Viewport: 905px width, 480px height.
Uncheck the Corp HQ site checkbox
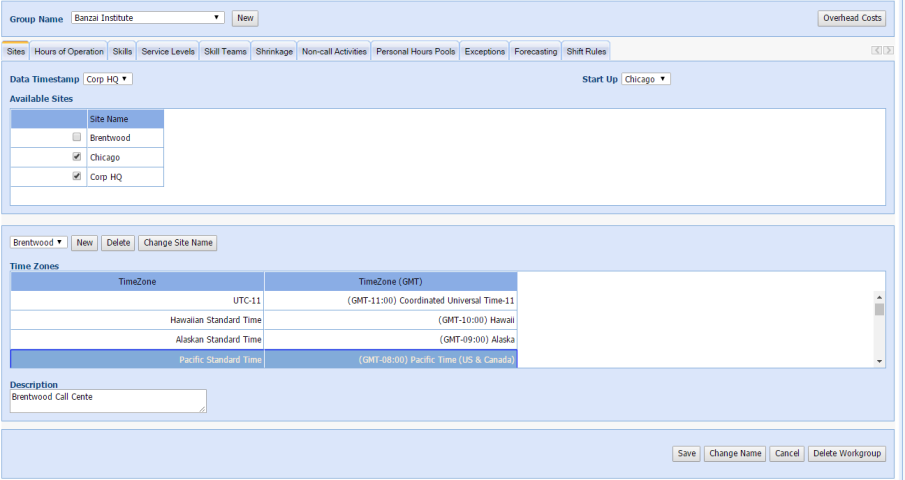77,176
